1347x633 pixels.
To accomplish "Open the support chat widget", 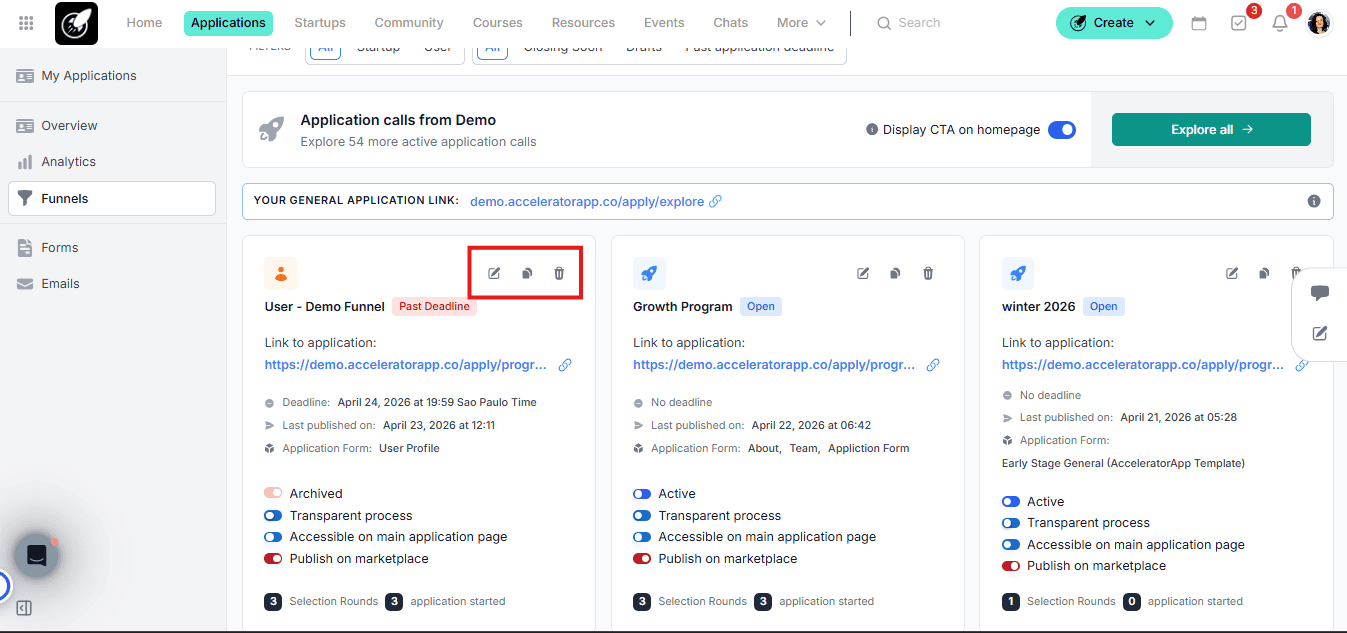I will point(37,555).
